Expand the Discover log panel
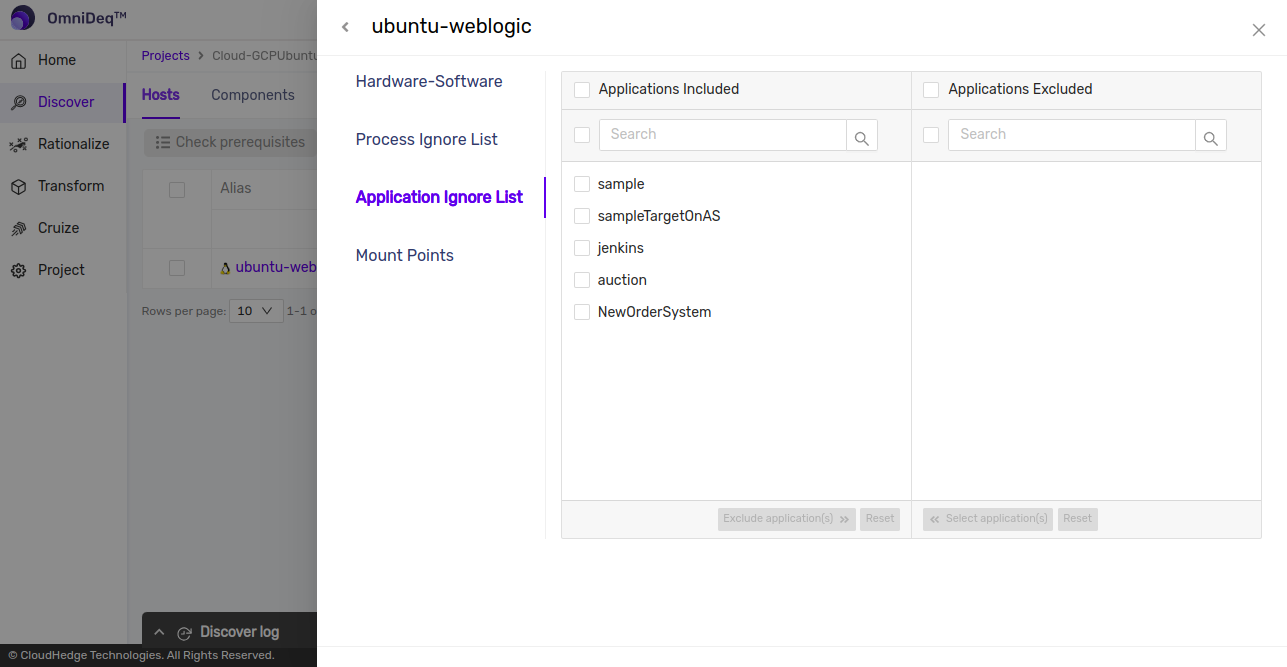Screen dimensions: 1287x667 click(x=159, y=632)
